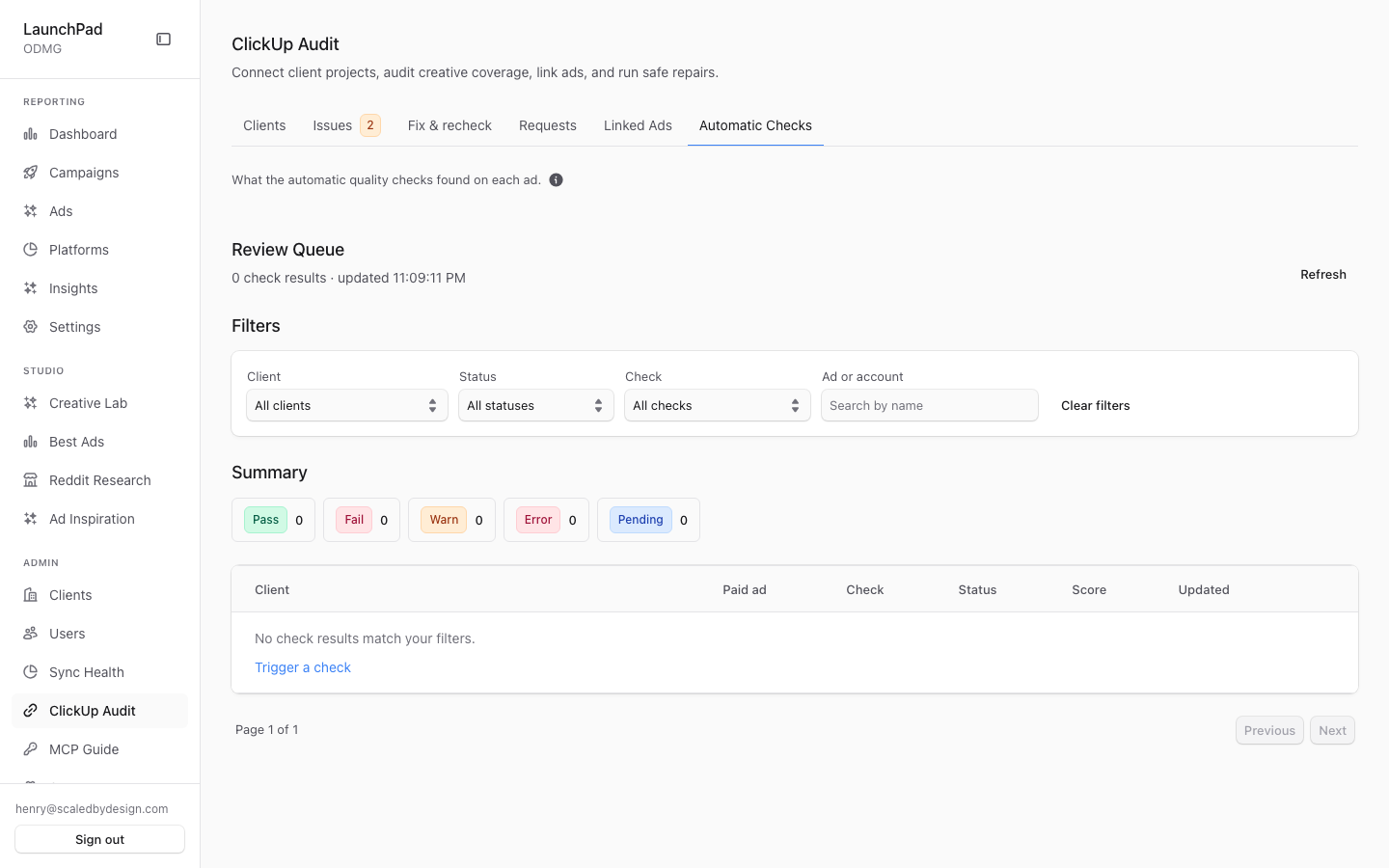Click the Users people icon

pyautogui.click(x=31, y=634)
